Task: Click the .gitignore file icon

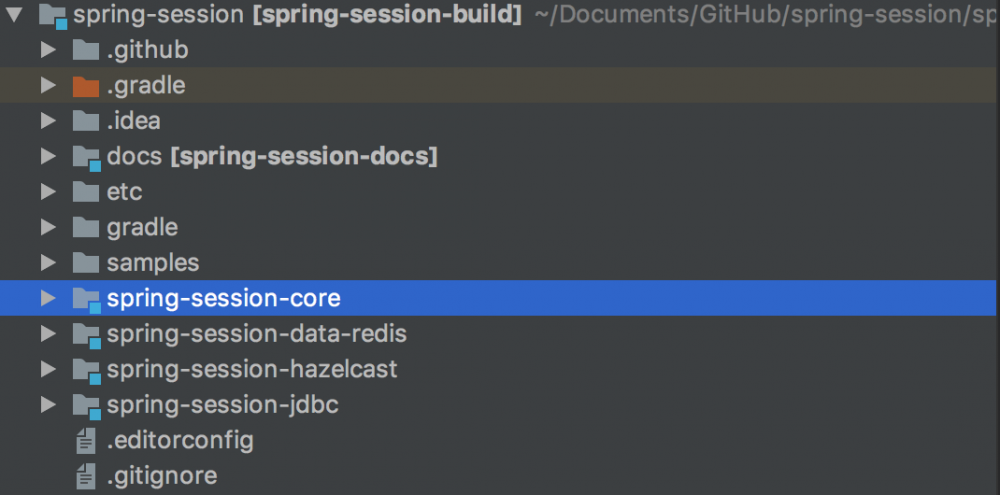Action: coord(87,476)
